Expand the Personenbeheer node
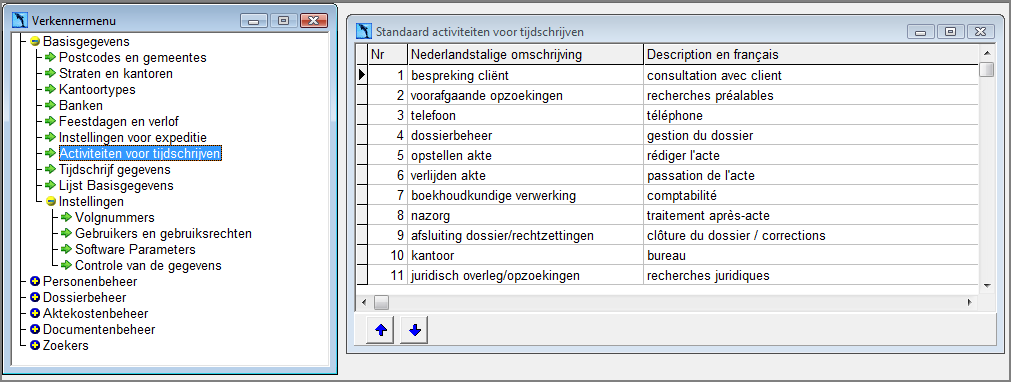 coord(35,281)
